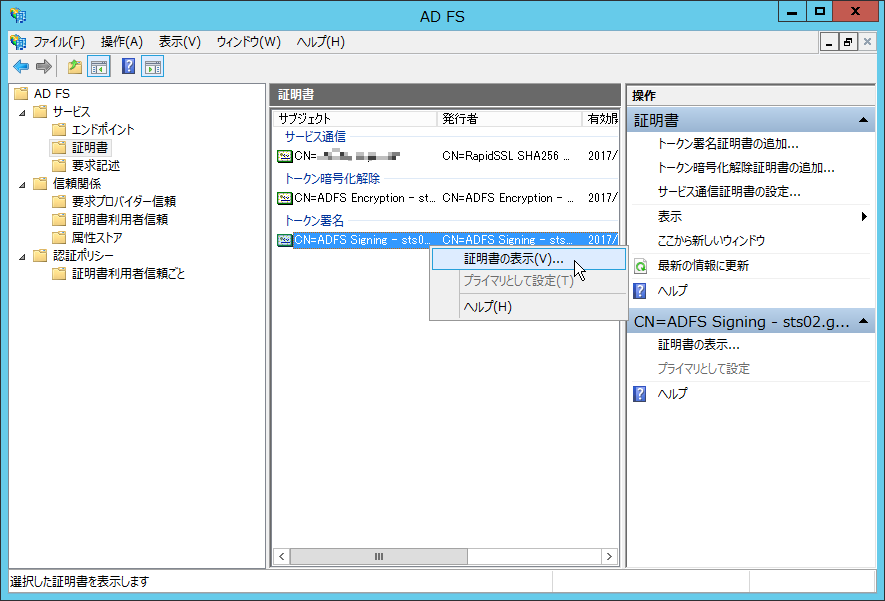Click the Forward arrow toolbar icon
The height and width of the screenshot is (601, 885).
coord(43,67)
